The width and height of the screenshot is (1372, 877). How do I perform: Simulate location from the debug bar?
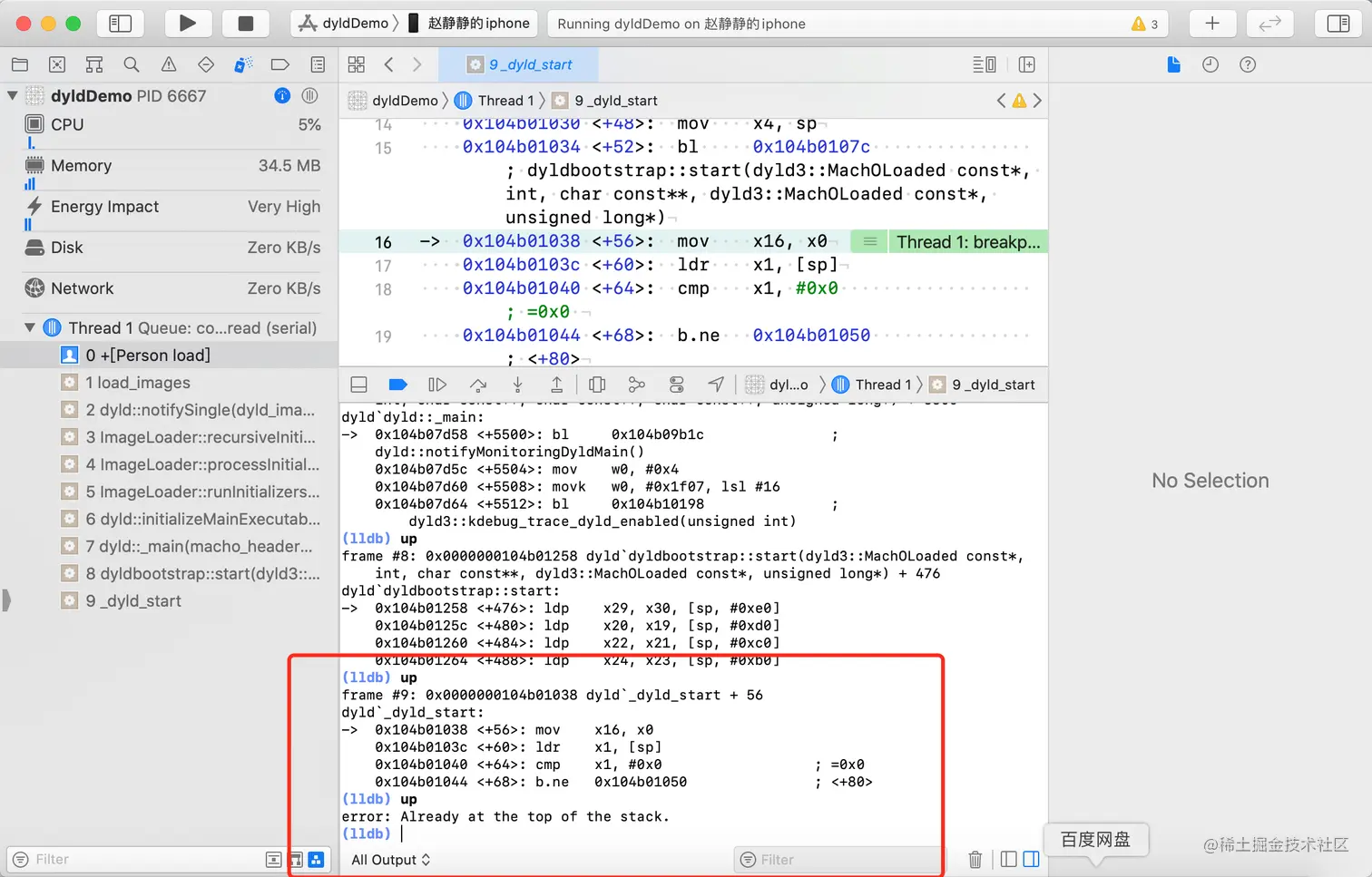[x=716, y=385]
